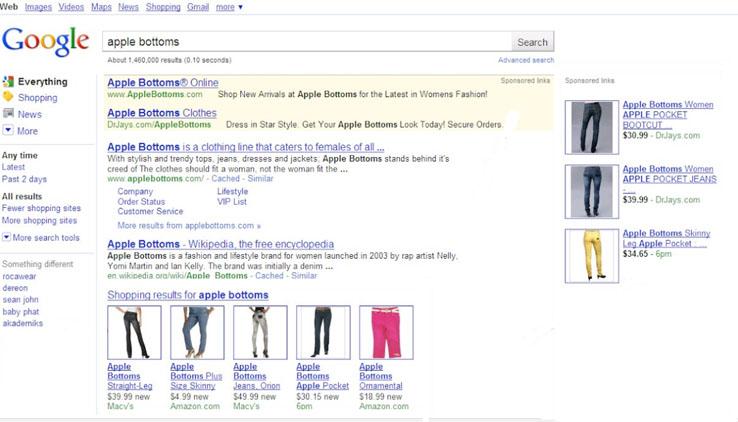Open the Straight-Leg jeans thumbnail from Macy's
This screenshot has height=422, width=738.
133,332
